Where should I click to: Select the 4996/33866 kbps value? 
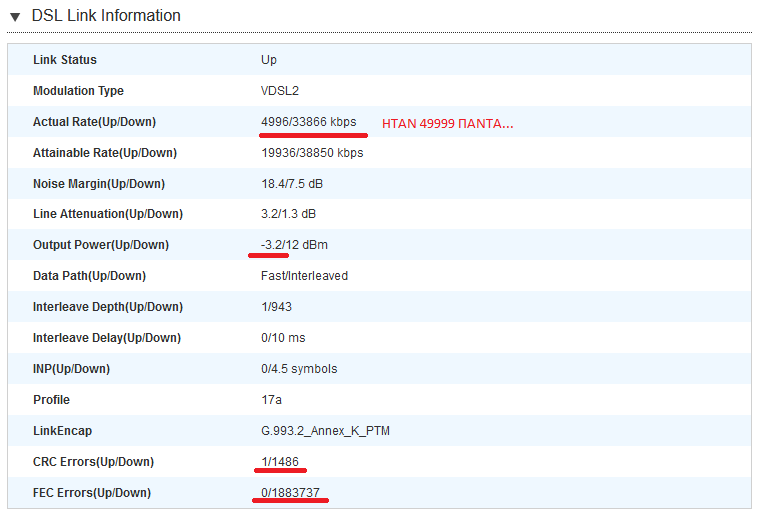[308, 122]
